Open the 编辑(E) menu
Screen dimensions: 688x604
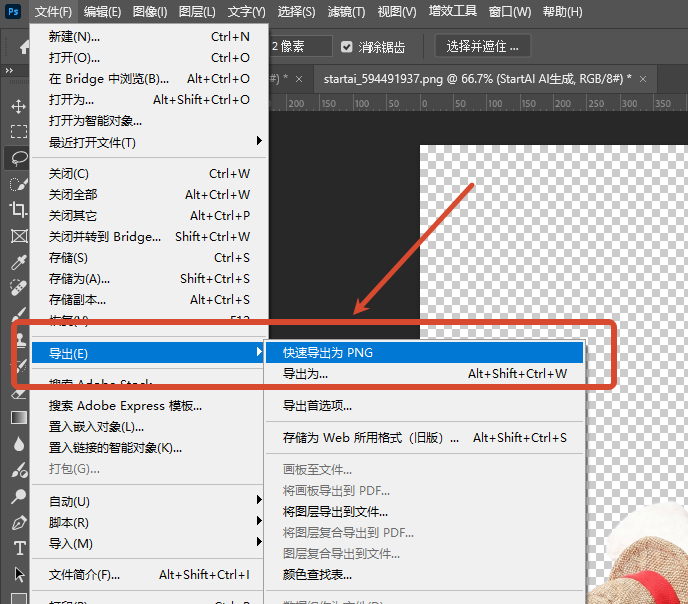pyautogui.click(x=102, y=12)
